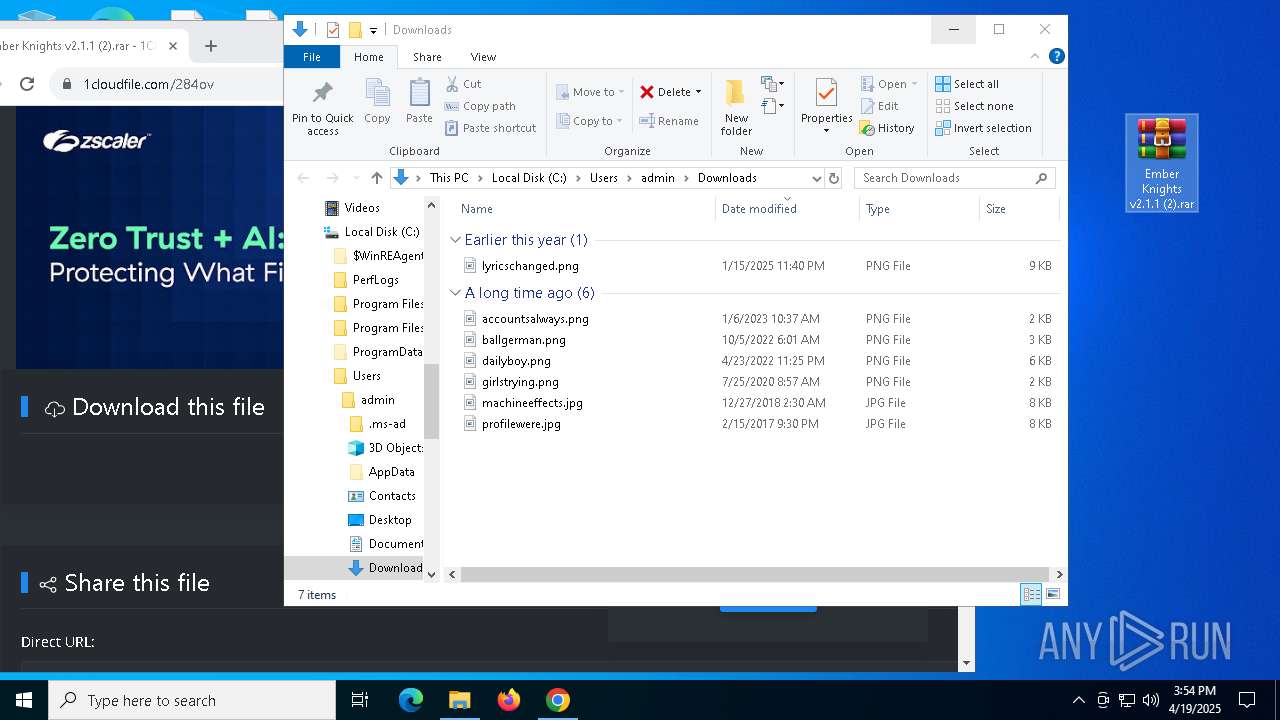Click the Rename command
1280x720 pixels.
click(669, 121)
